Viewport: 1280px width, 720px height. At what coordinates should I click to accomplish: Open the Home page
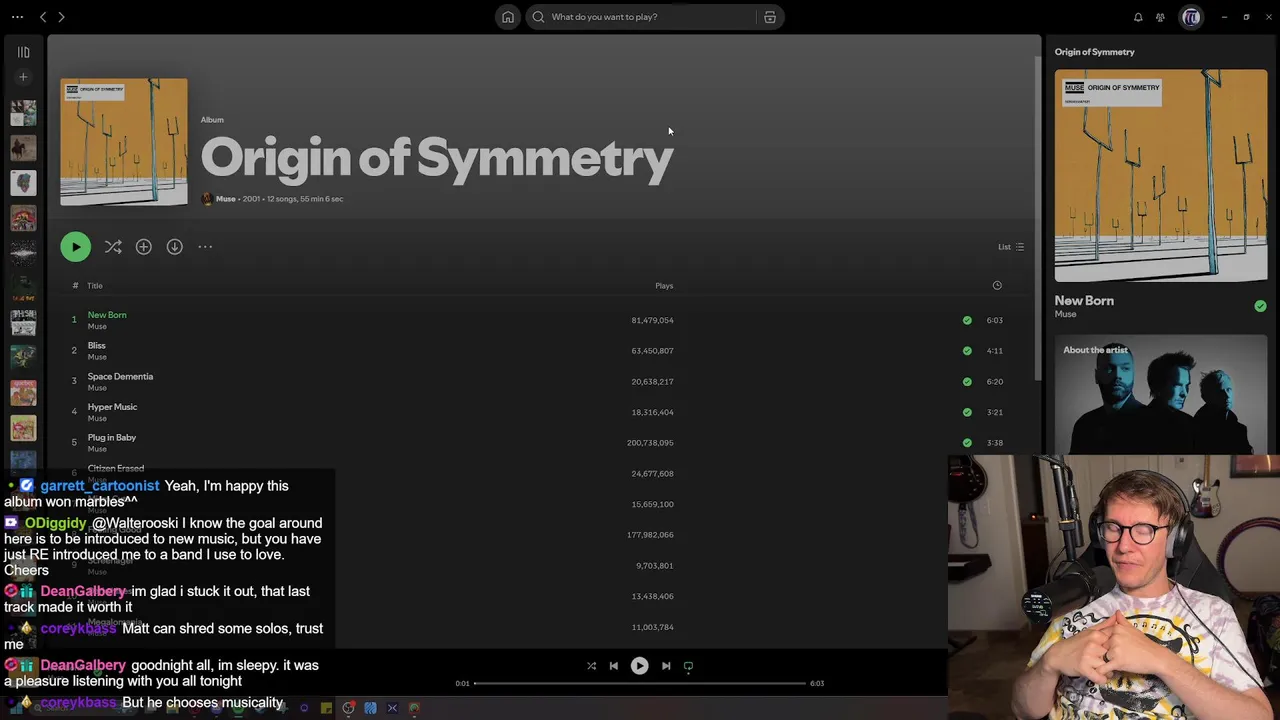pos(508,17)
